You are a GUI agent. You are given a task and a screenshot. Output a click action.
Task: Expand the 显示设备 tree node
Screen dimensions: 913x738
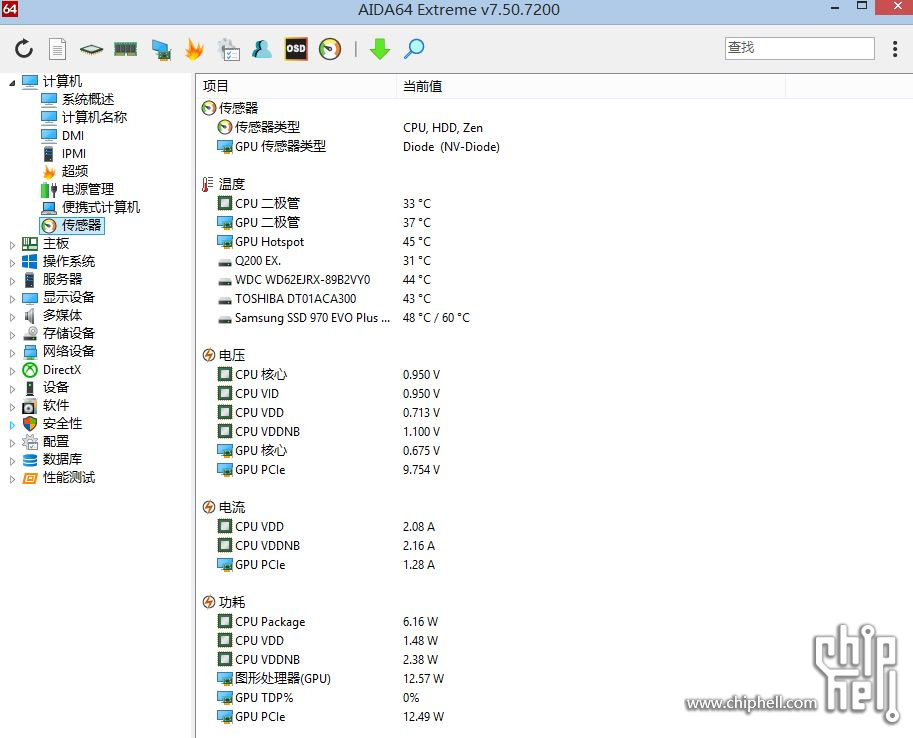[12, 299]
